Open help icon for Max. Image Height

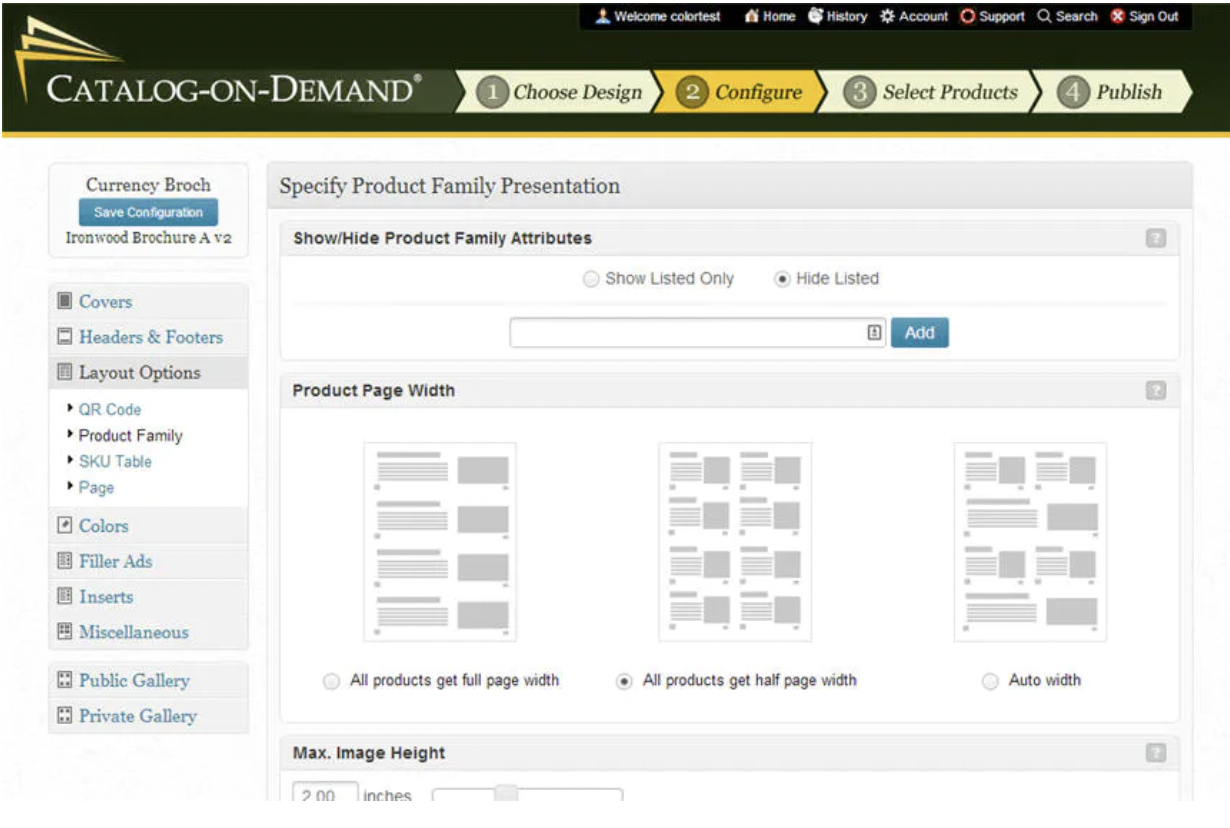[1156, 753]
